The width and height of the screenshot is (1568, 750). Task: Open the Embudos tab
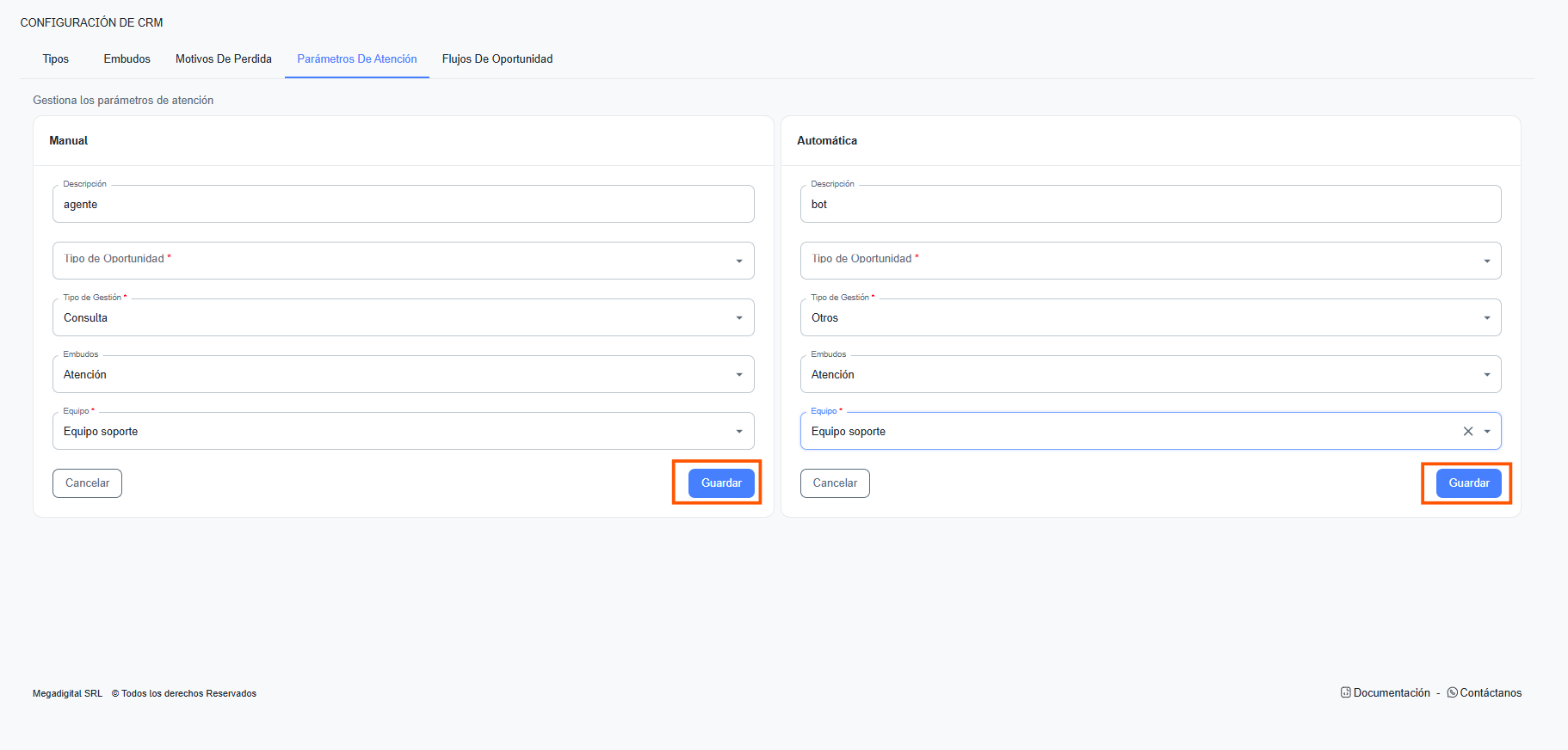tap(127, 59)
